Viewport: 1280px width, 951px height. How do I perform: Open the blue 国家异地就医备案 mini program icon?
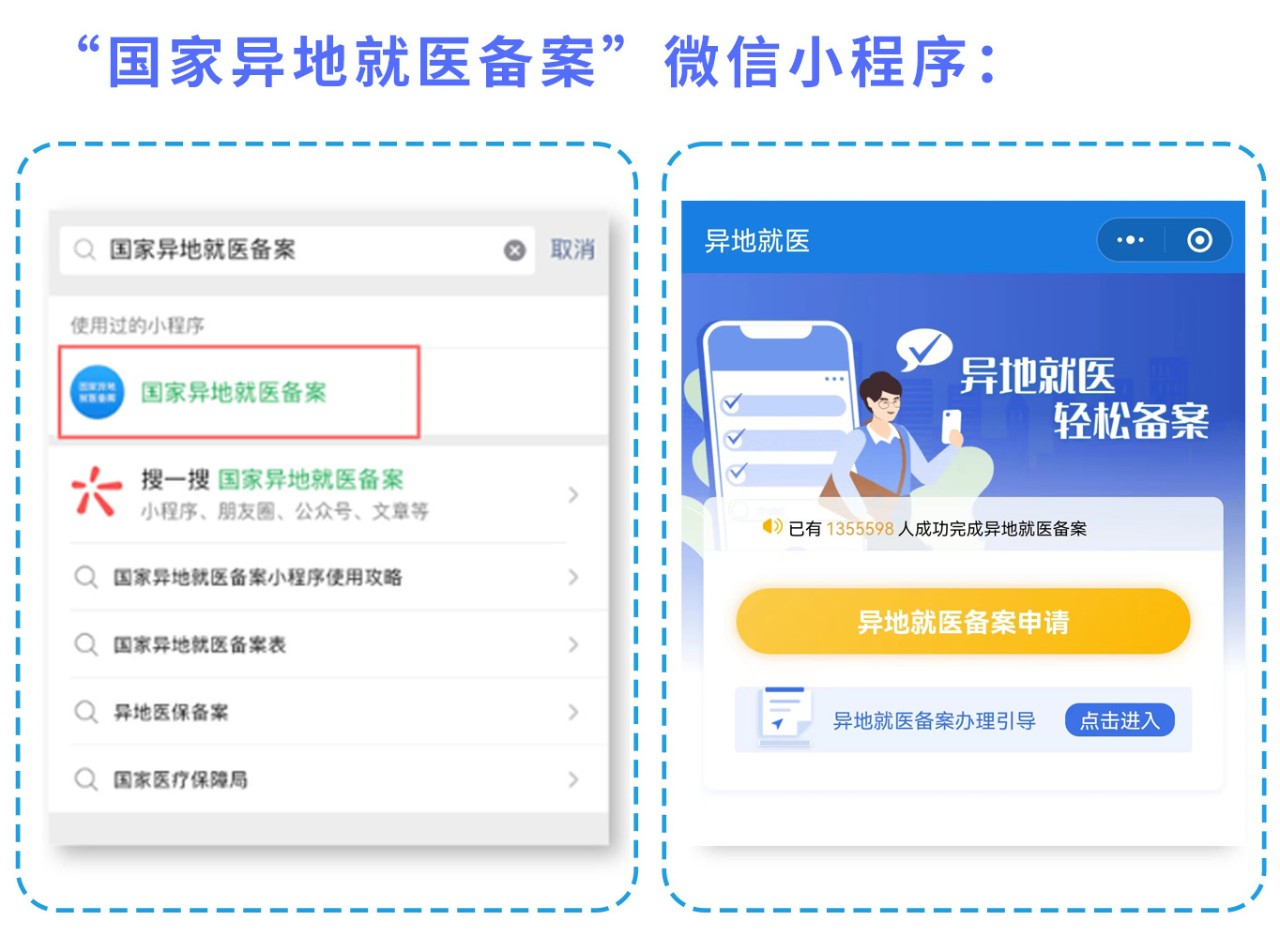[x=98, y=393]
